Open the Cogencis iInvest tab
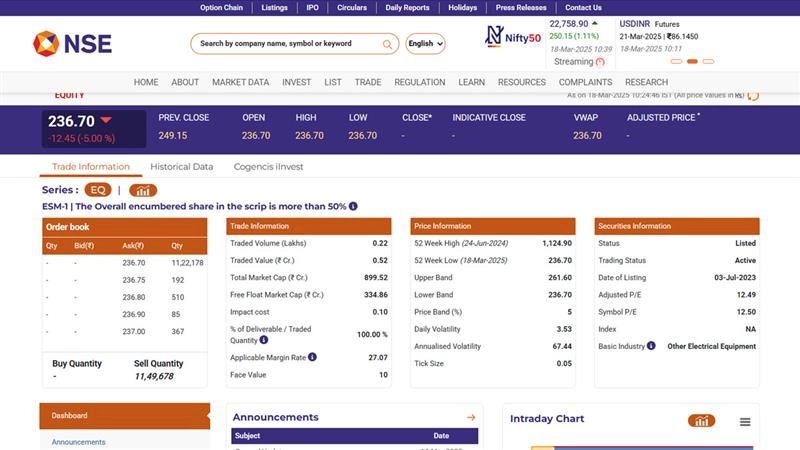Viewport: 800px width, 450px height. [x=268, y=167]
